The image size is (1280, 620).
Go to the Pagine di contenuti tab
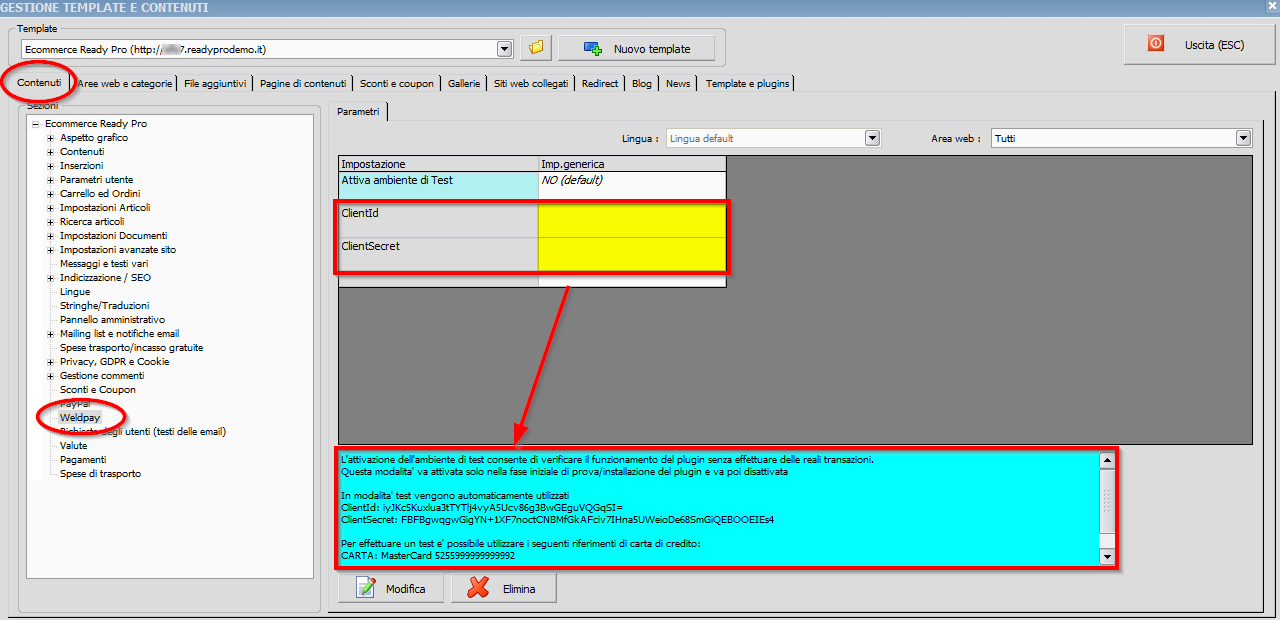[303, 84]
